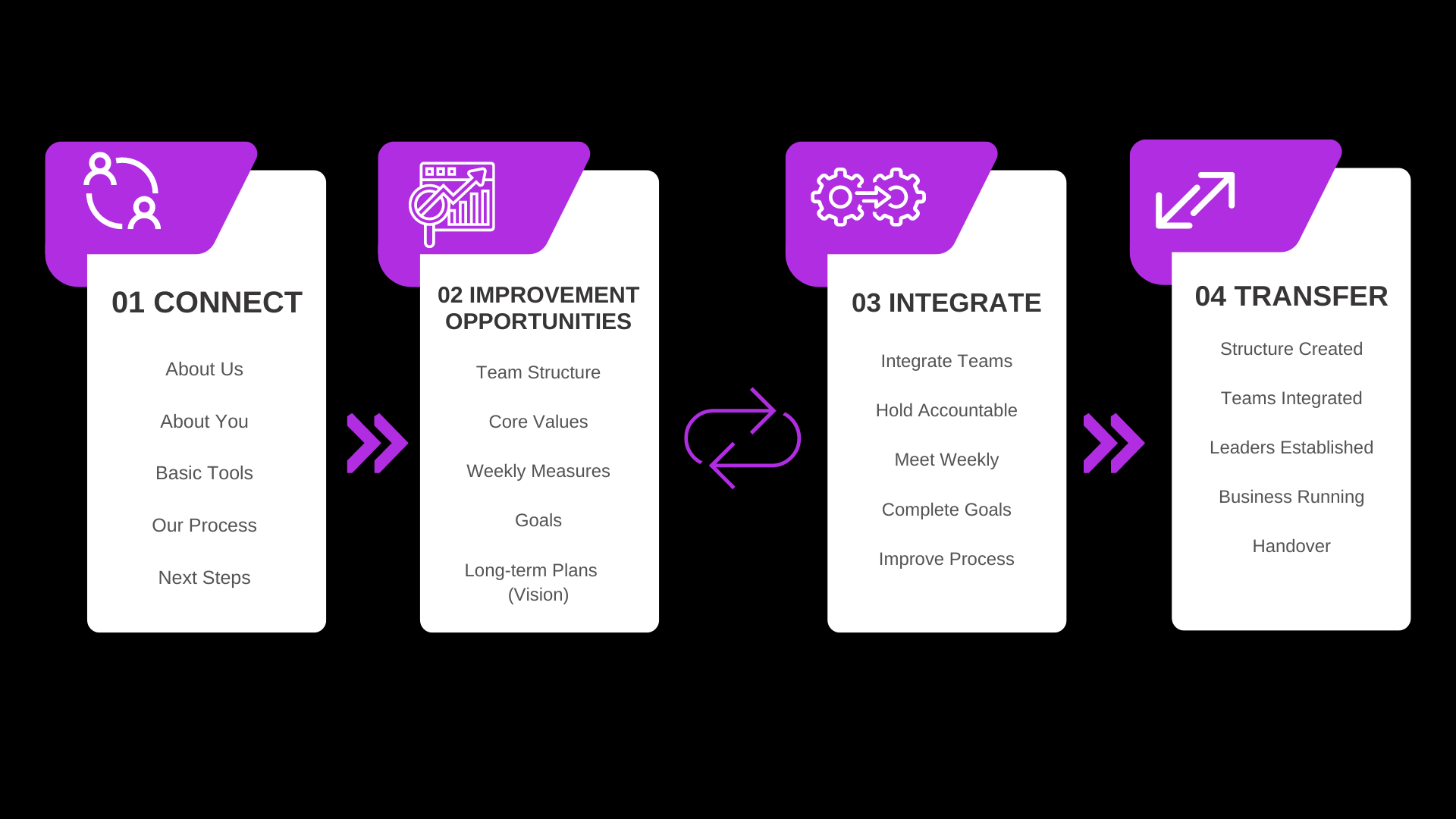Expand the Long-term Plans Vision item

coord(539,582)
